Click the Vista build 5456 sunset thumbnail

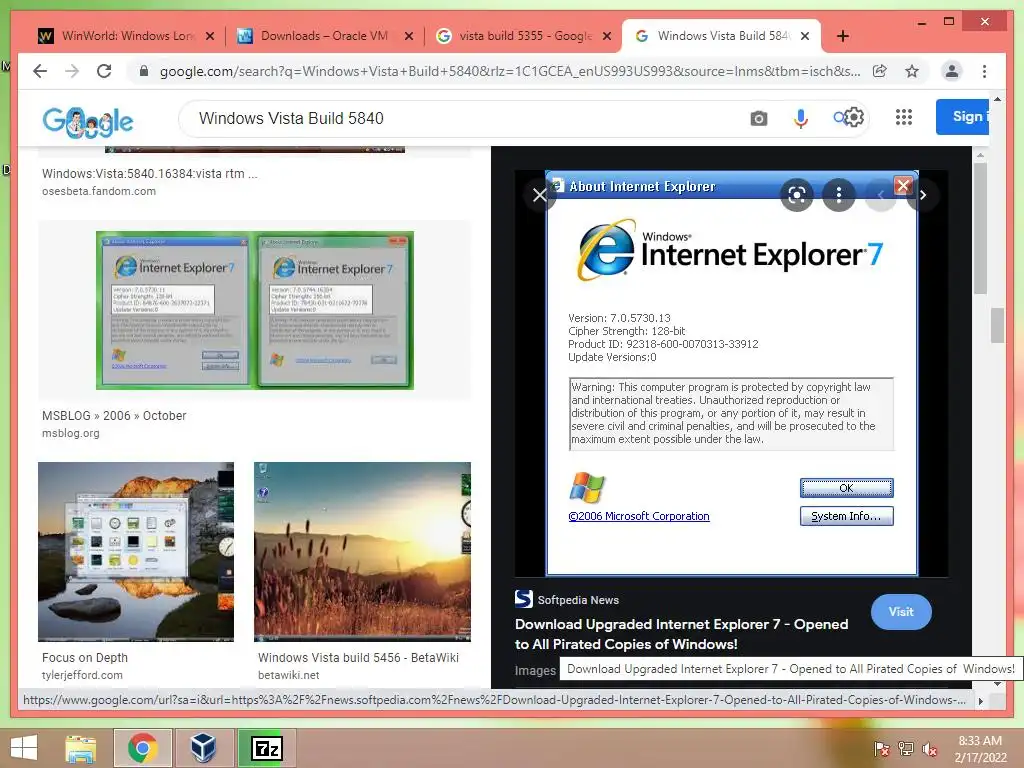click(x=362, y=552)
